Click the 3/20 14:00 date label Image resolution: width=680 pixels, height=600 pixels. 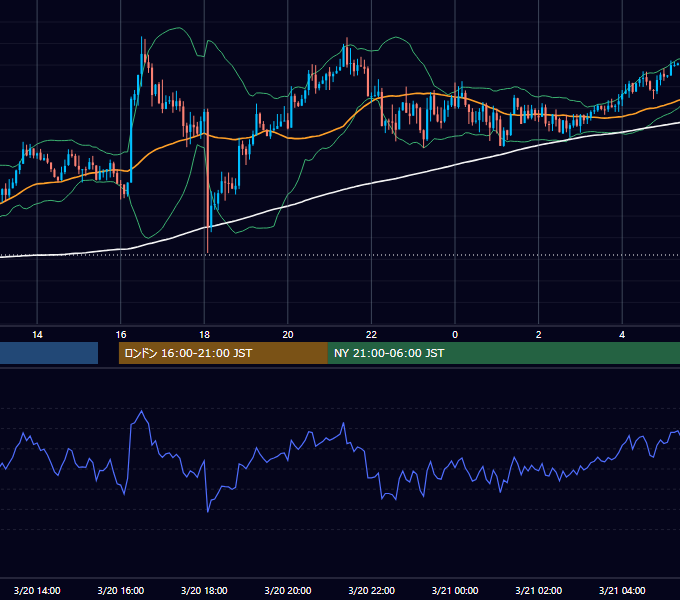tap(37, 590)
